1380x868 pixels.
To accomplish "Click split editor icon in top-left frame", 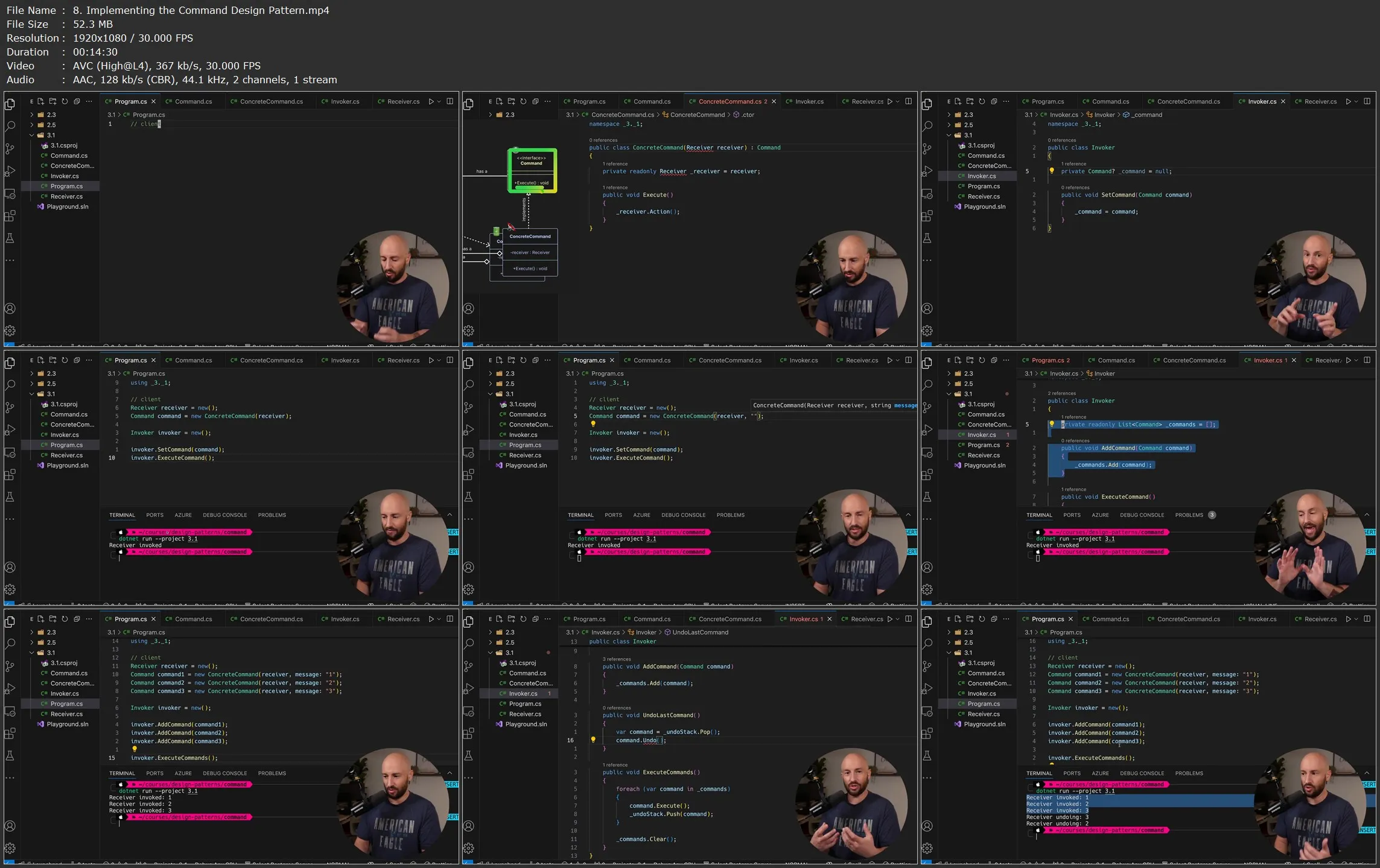I will (450, 101).
